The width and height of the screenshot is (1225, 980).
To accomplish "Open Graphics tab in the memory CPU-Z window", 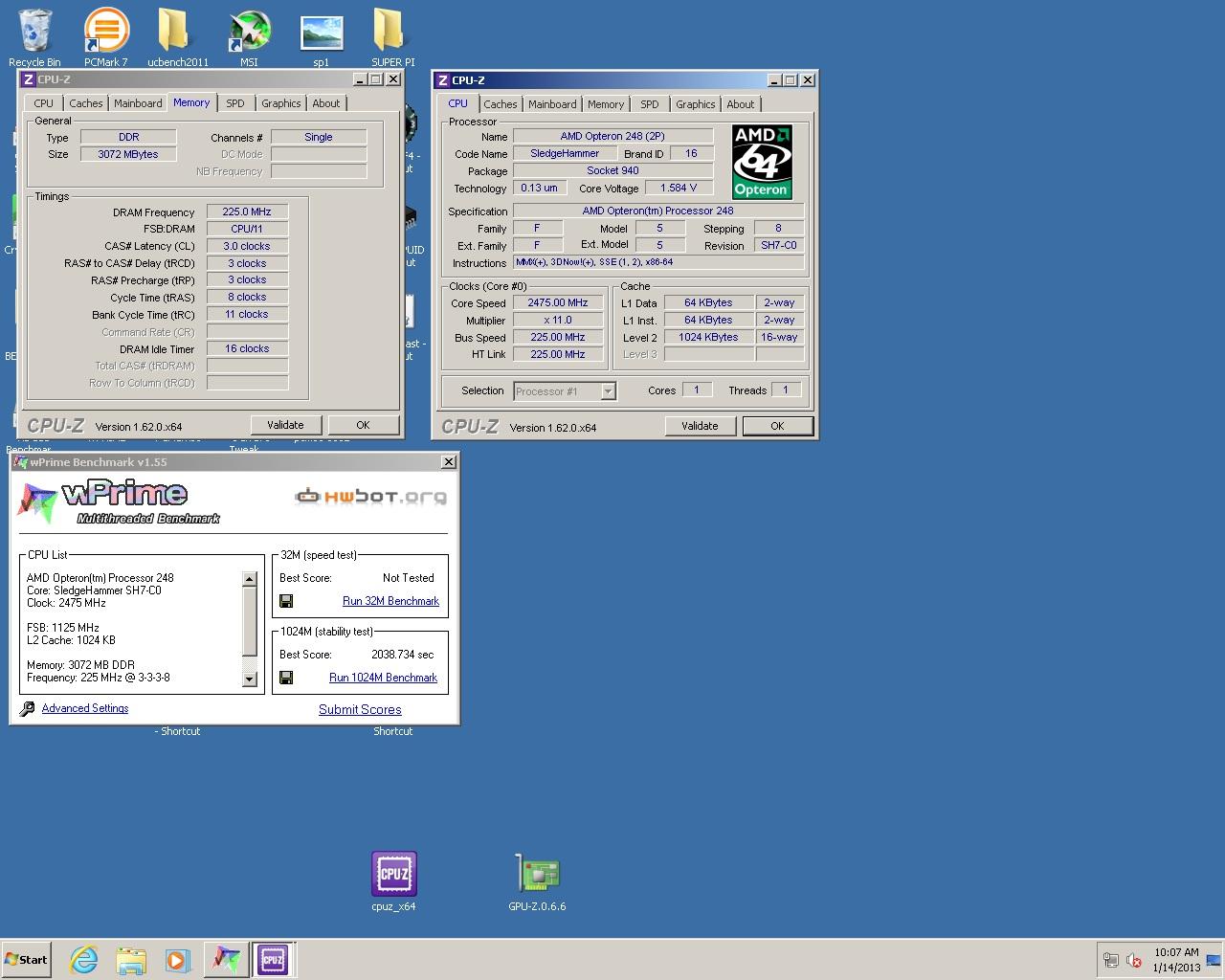I will (281, 103).
